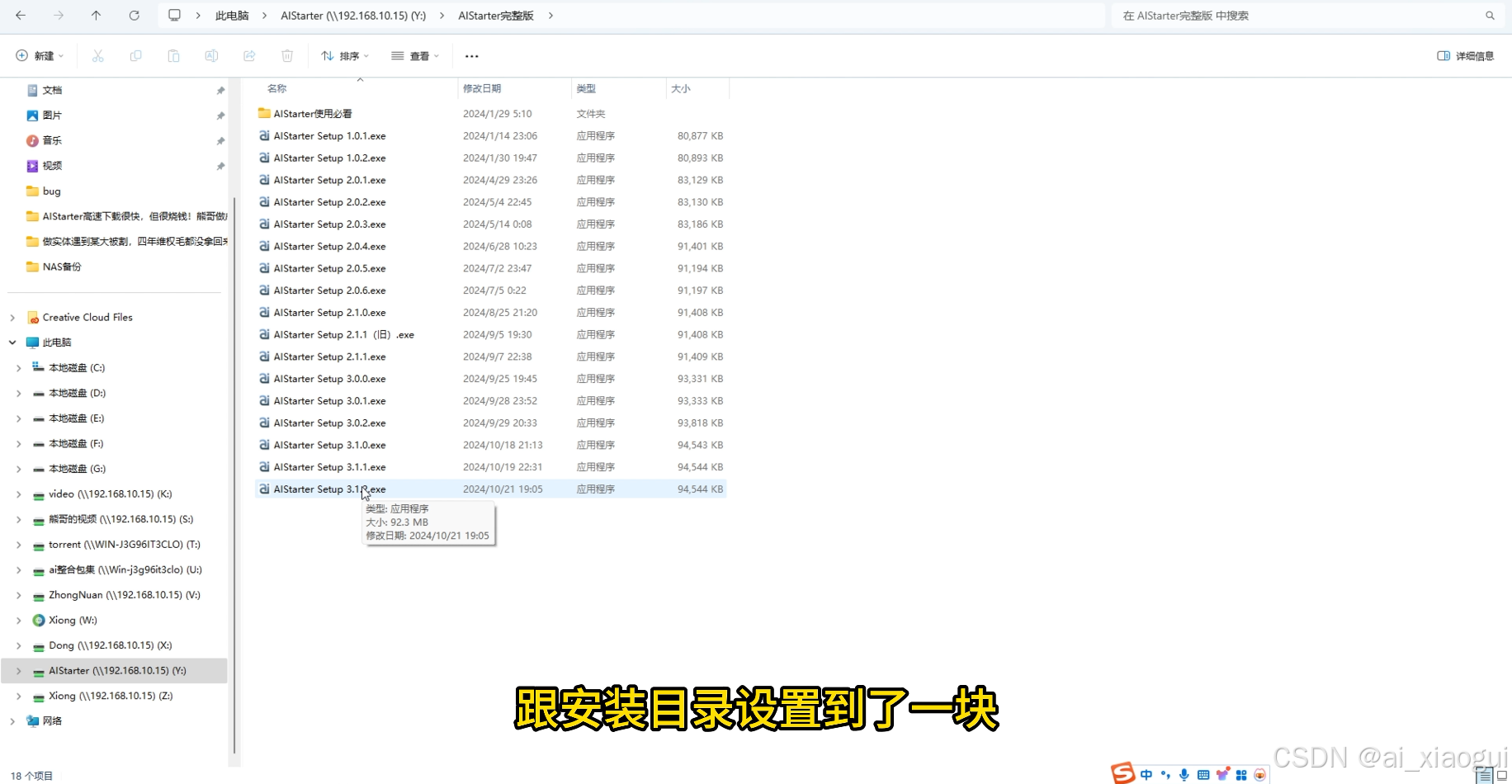Open the See more (…) toolbar menu
This screenshot has width=1512, height=784.
tap(471, 56)
